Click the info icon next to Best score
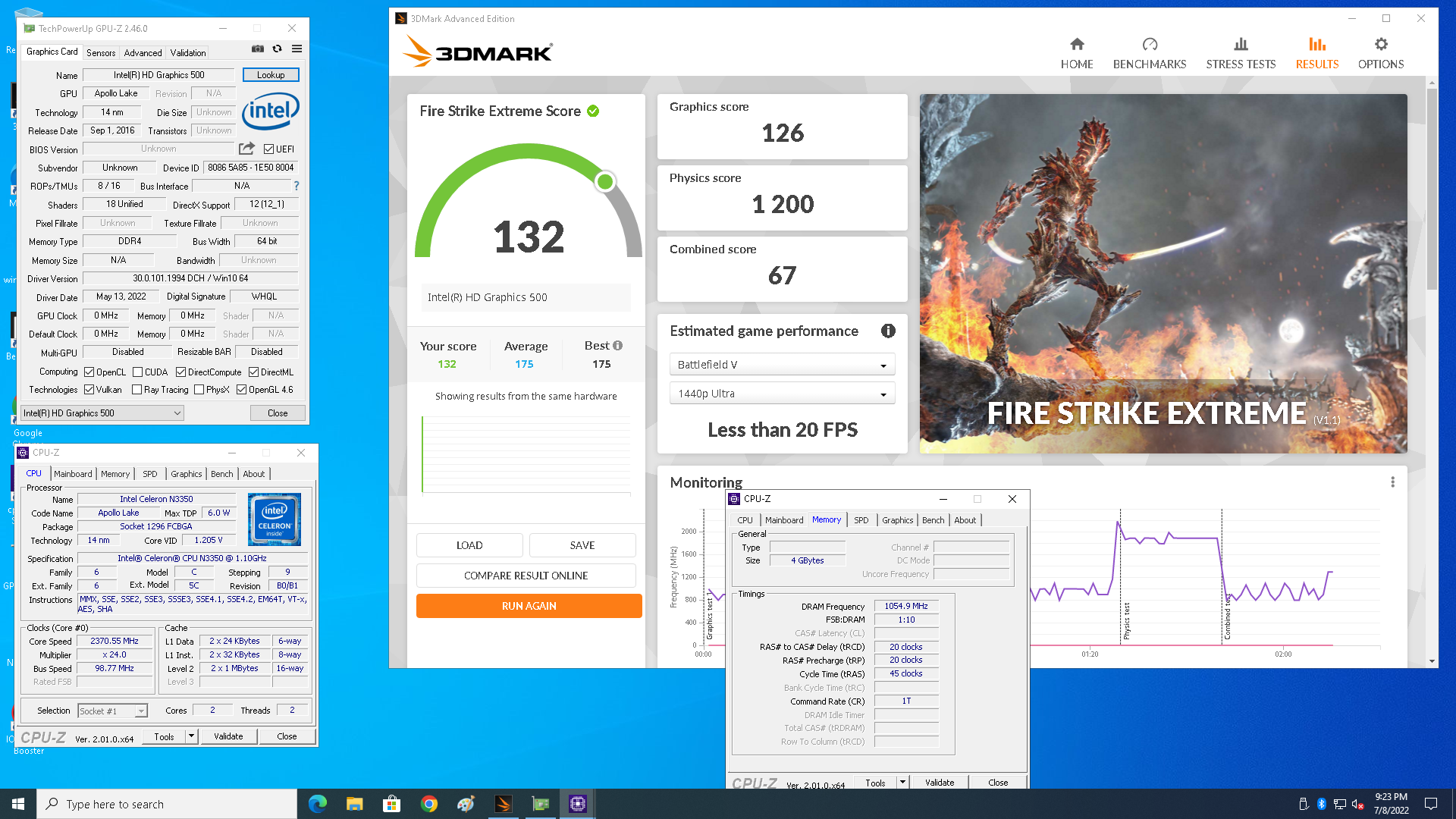The width and height of the screenshot is (1456, 819). click(618, 345)
